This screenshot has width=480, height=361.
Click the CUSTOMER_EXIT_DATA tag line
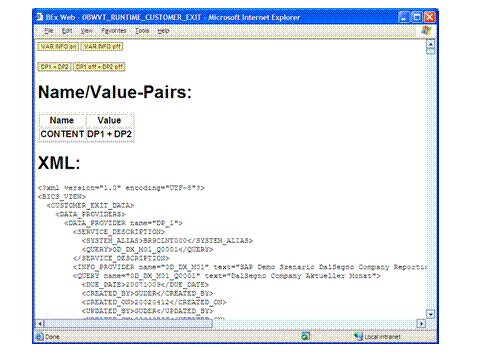[x=90, y=205]
